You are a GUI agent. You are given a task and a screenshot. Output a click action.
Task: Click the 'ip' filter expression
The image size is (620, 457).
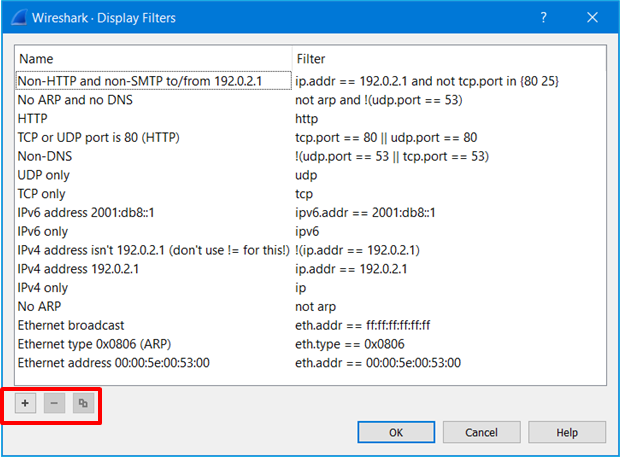click(301, 288)
